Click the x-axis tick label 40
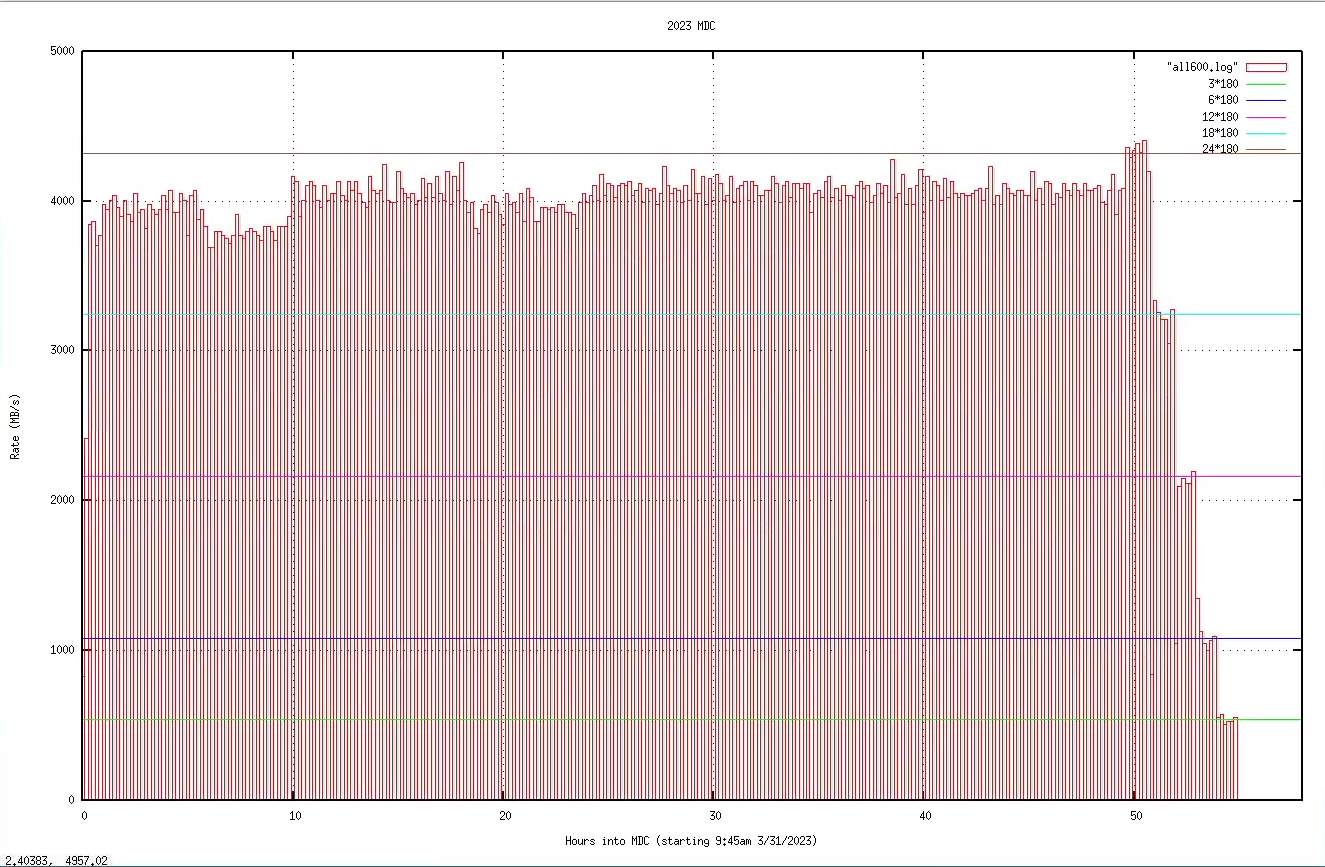This screenshot has height=867, width=1325. coord(923,816)
